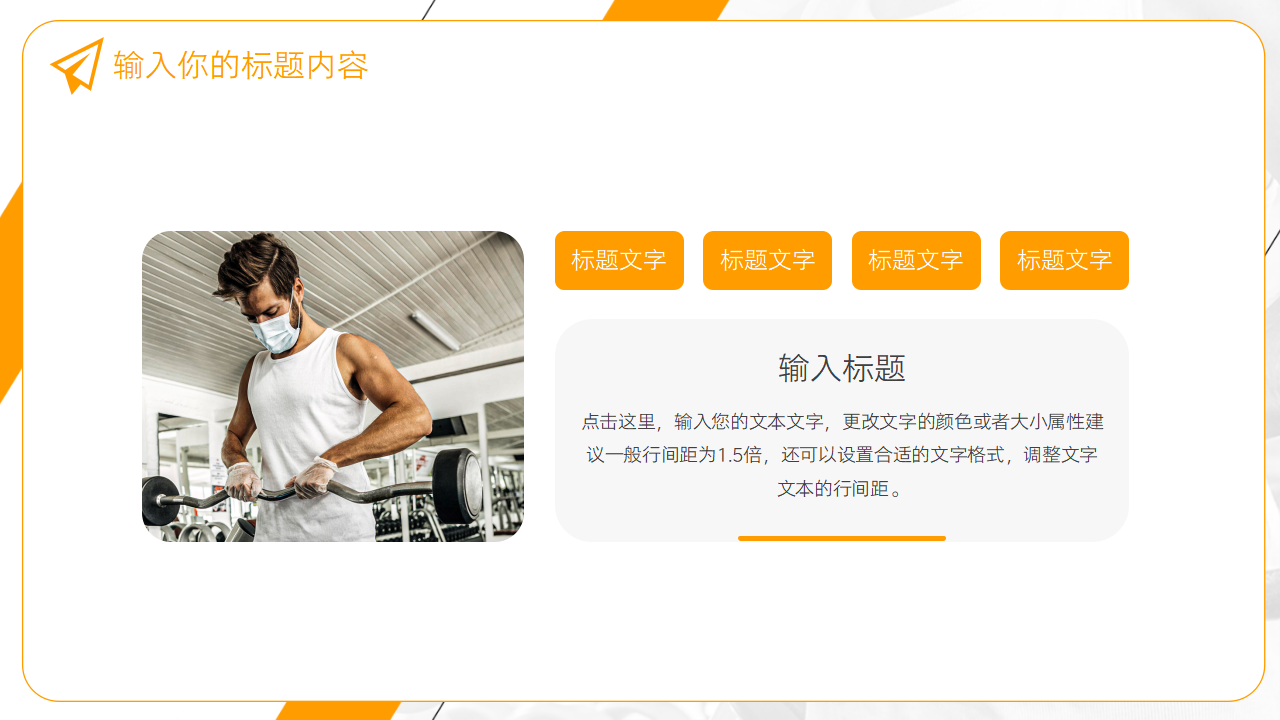Click the thin black diagonal line at the bottom

point(438,710)
